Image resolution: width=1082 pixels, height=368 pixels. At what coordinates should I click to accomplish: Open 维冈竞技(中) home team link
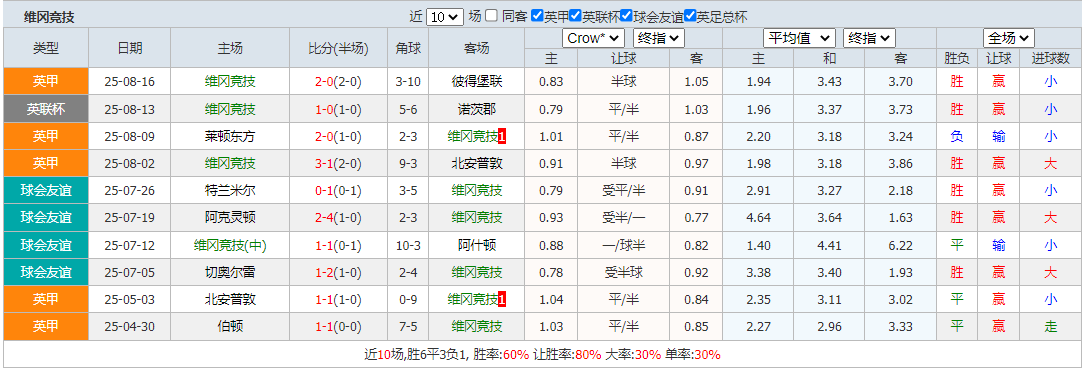(x=230, y=245)
